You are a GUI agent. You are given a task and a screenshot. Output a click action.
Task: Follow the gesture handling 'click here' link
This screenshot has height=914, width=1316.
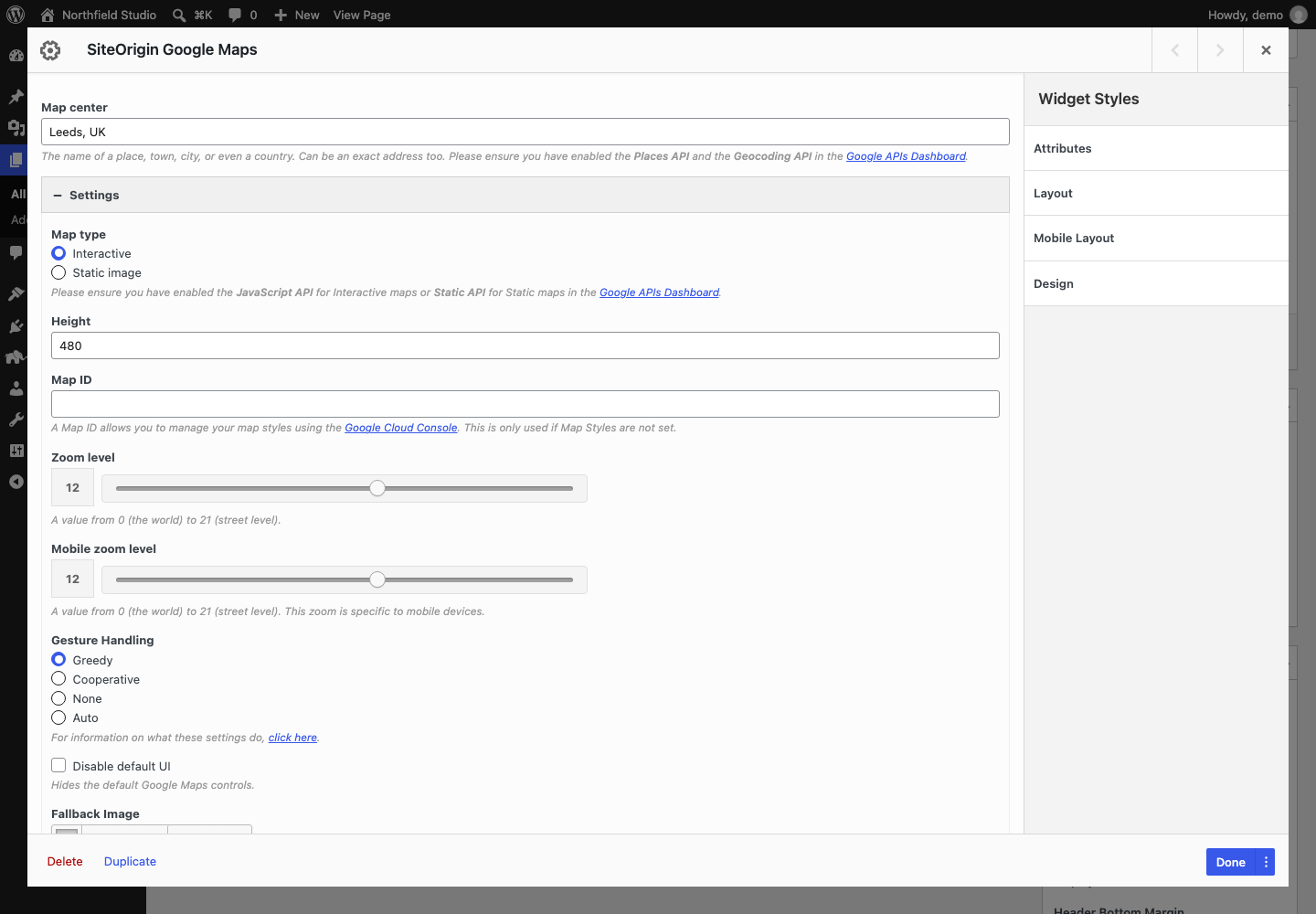pos(292,738)
